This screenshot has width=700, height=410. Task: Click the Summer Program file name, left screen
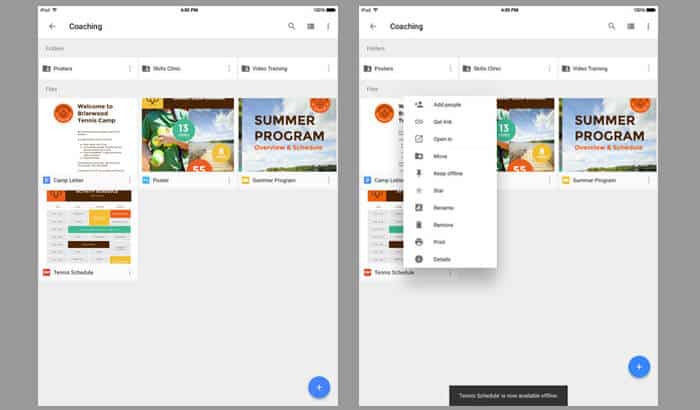click(x=274, y=180)
